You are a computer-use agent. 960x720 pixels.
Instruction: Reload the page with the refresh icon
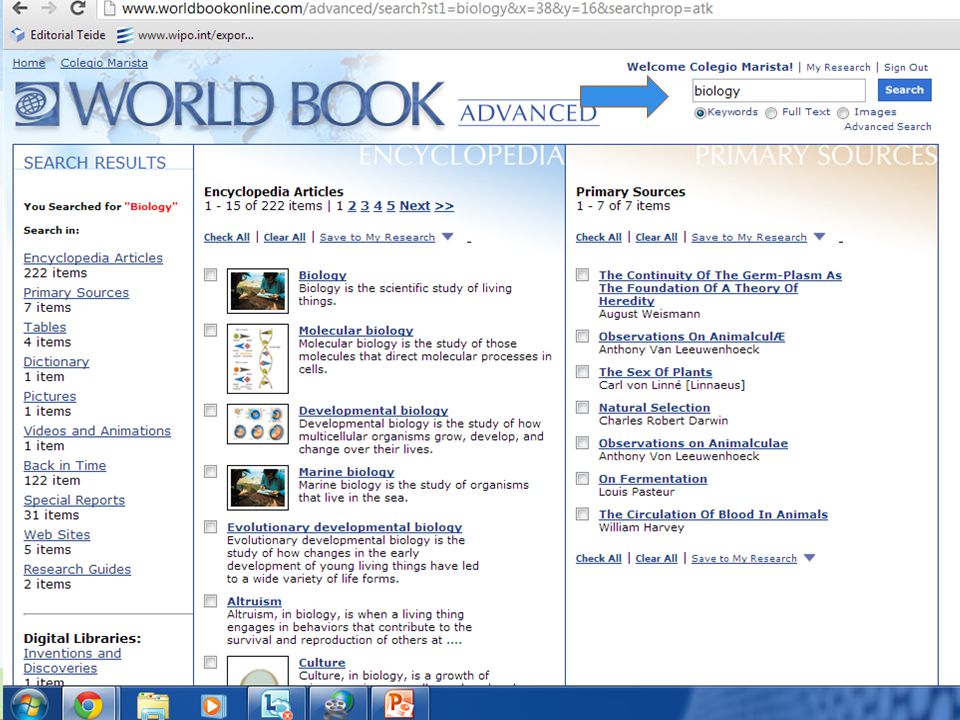pyautogui.click(x=77, y=8)
